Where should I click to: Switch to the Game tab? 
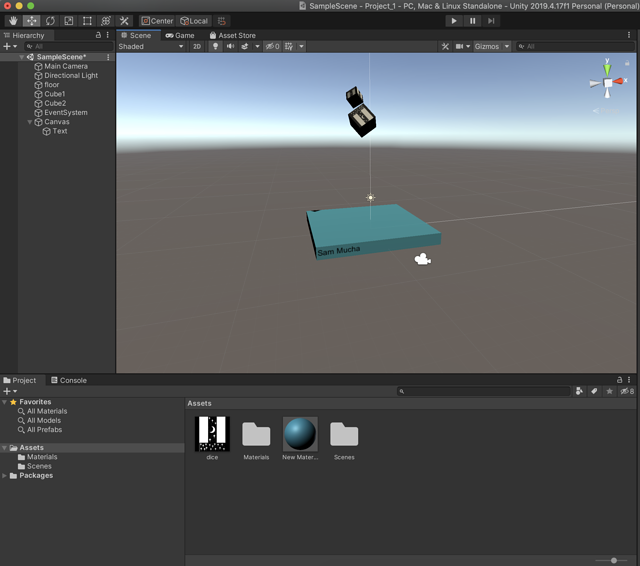click(180, 36)
